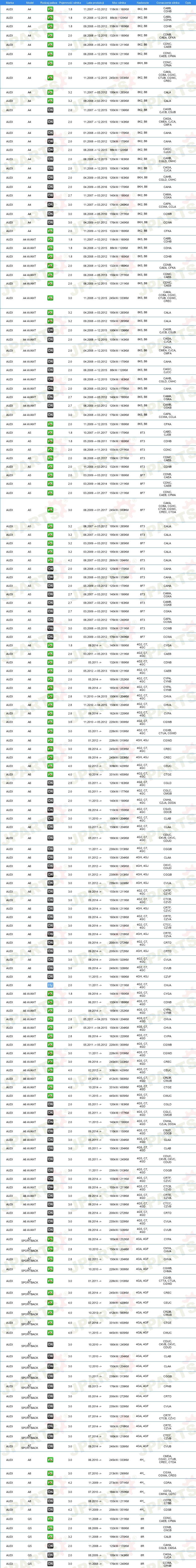This screenshot has height=1568, width=196.
Task: Click petrol icon in A6 AVANT 1.8 CYGA row
Action: (x=50, y=994)
